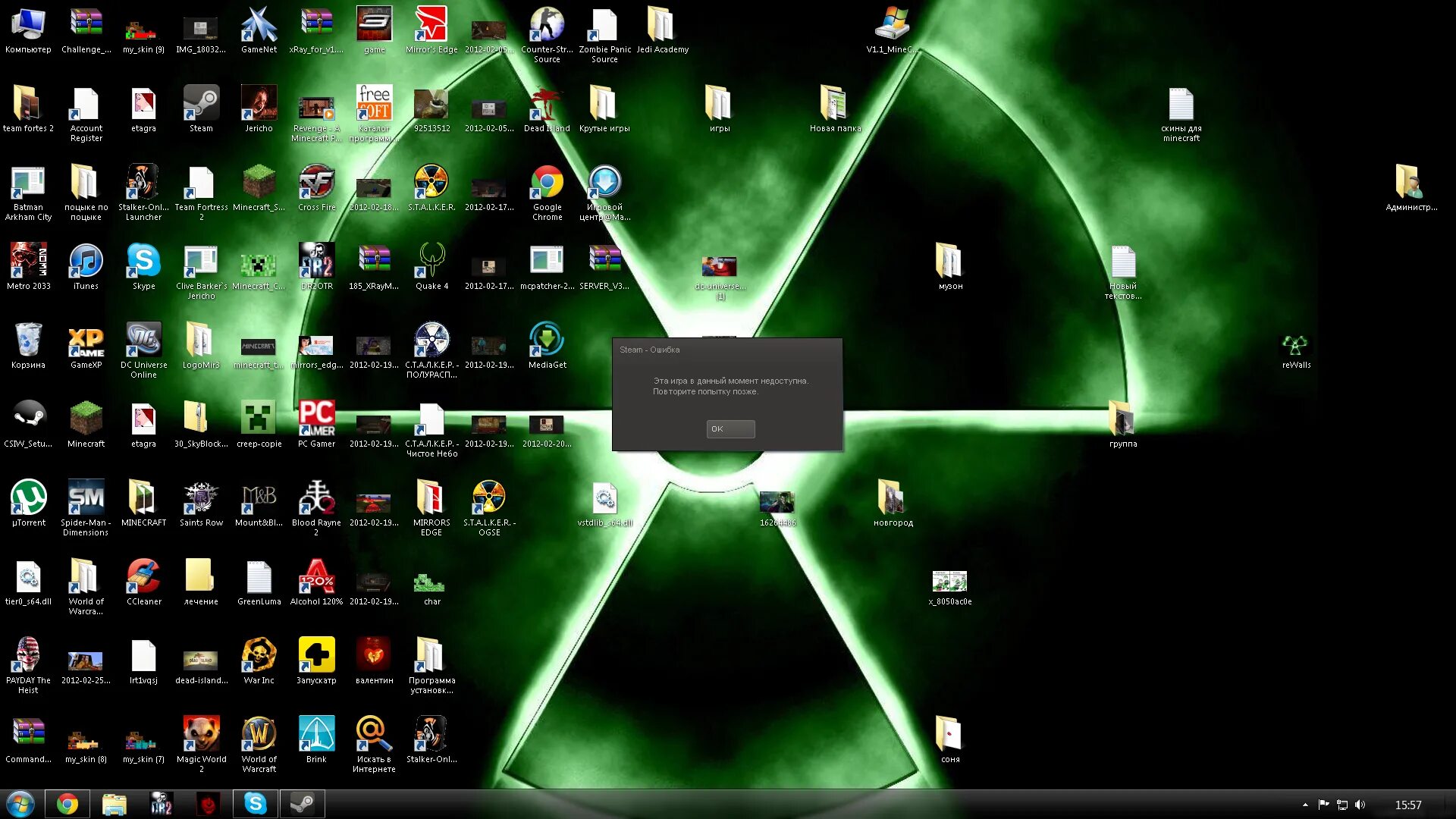Open the S.T.A.L.K.E.R. desktop shortcut
Screen dimensions: 1456x819
[x=431, y=182]
